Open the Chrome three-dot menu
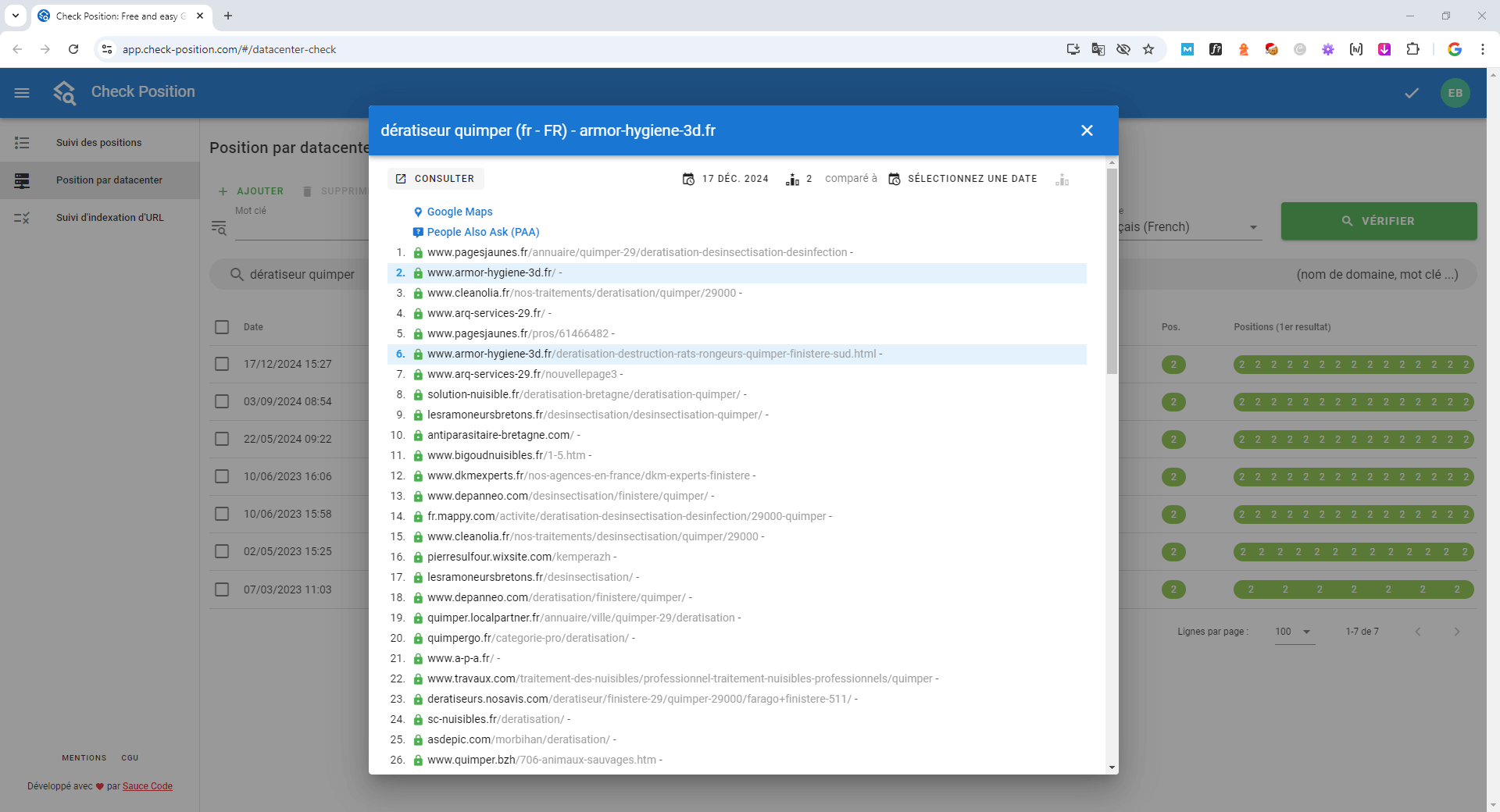The image size is (1500, 812). click(x=1483, y=49)
